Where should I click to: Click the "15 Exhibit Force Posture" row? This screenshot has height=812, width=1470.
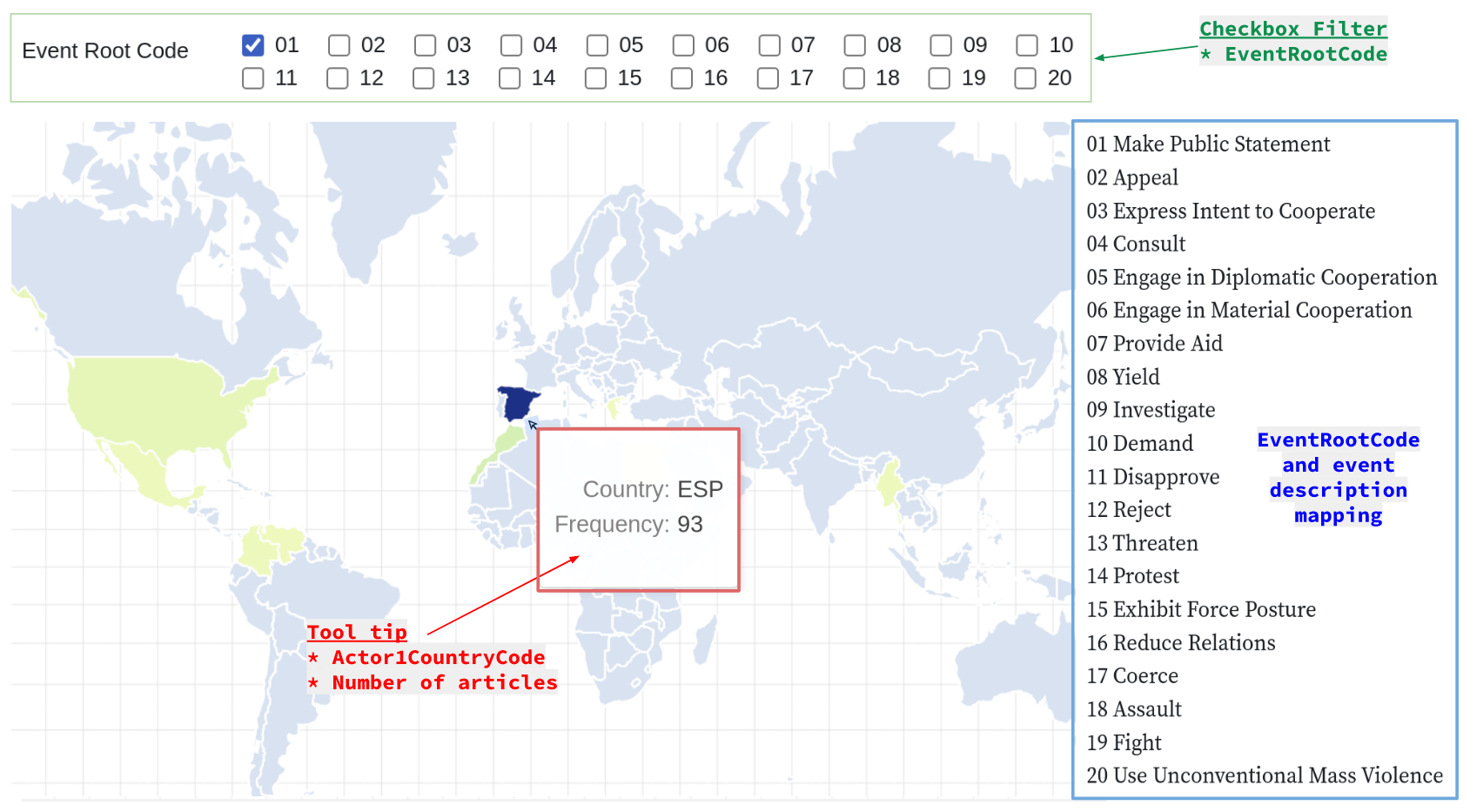coord(1201,609)
